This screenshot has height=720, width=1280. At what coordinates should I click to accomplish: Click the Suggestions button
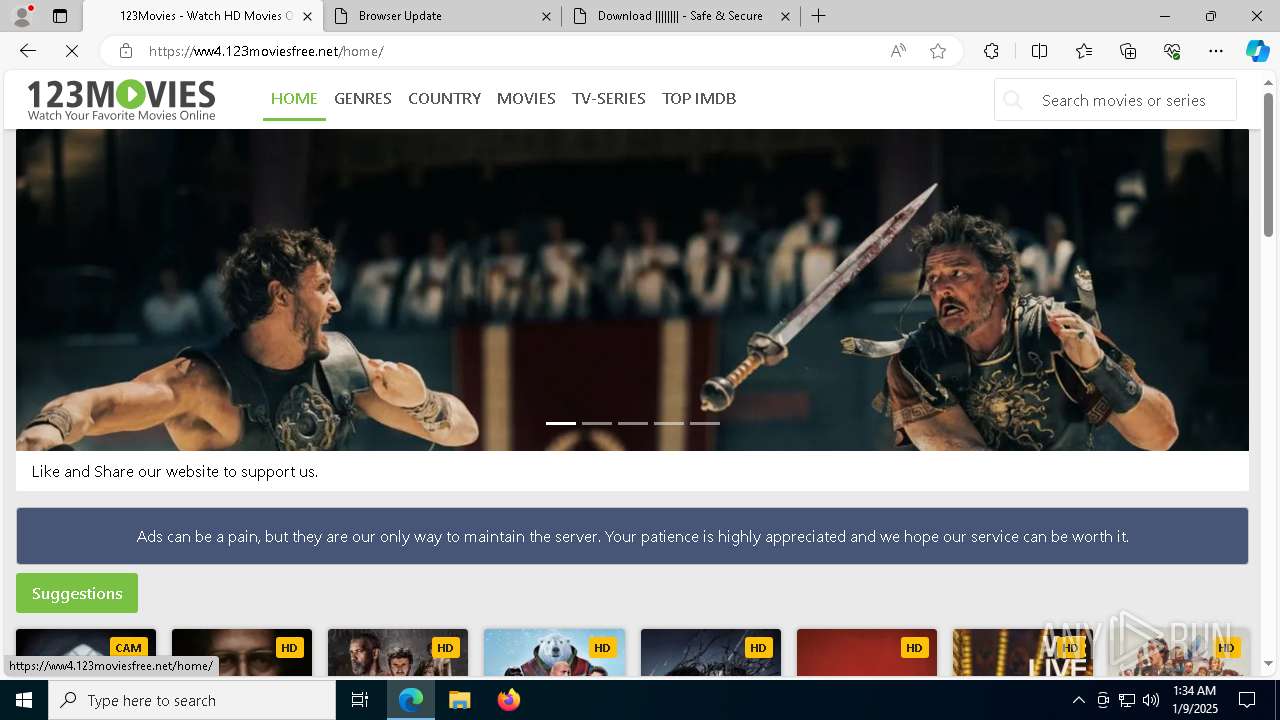(x=77, y=593)
